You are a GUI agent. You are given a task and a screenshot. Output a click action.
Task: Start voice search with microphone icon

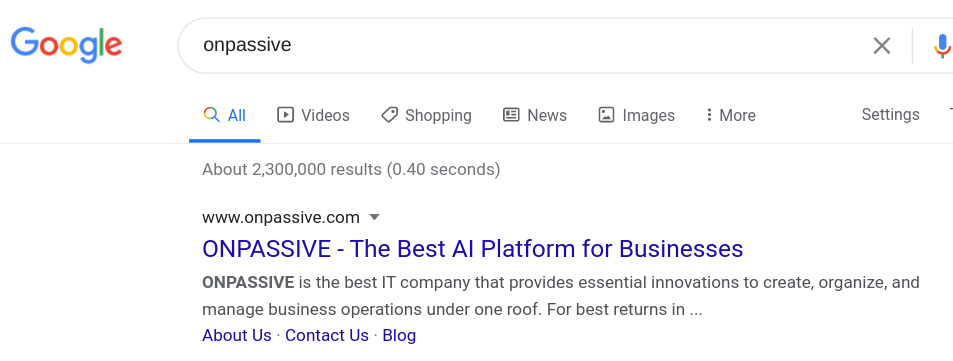click(942, 46)
